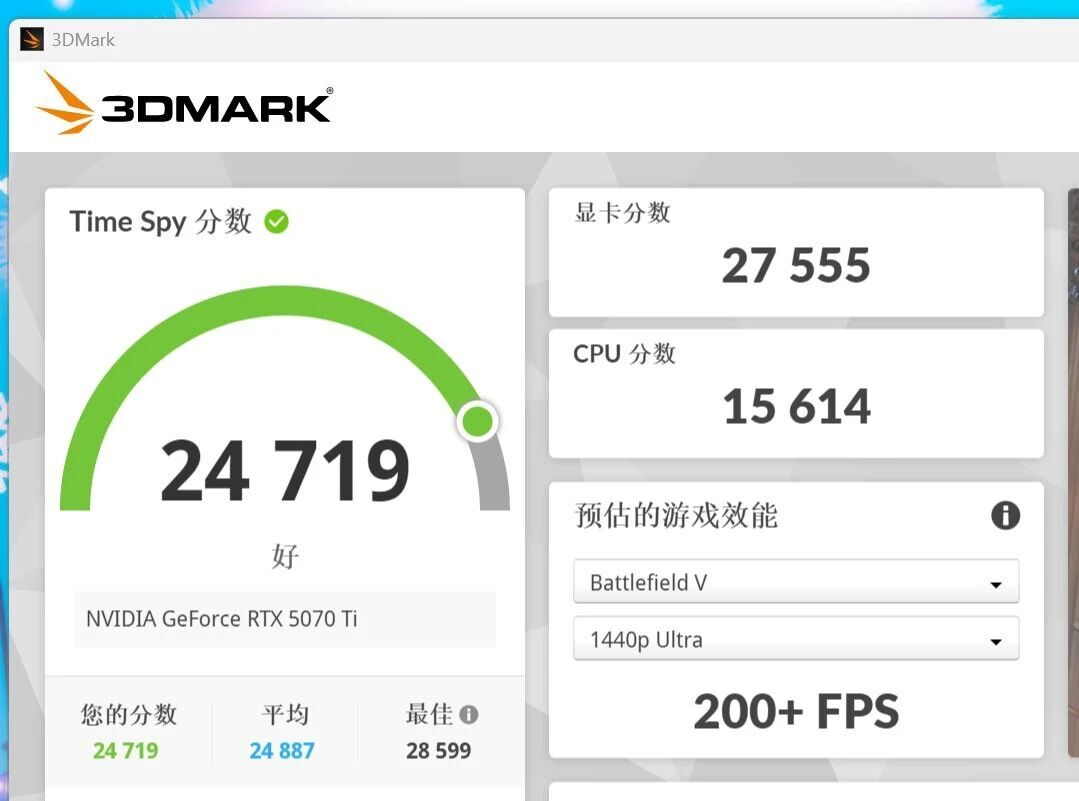Viewport: 1079px width, 801px height.
Task: Click the 预估的游戏效能 heading
Action: (x=676, y=515)
